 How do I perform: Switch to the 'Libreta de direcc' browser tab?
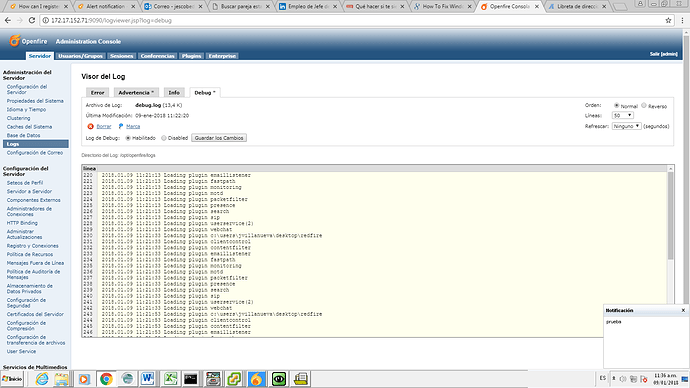(x=576, y=7)
